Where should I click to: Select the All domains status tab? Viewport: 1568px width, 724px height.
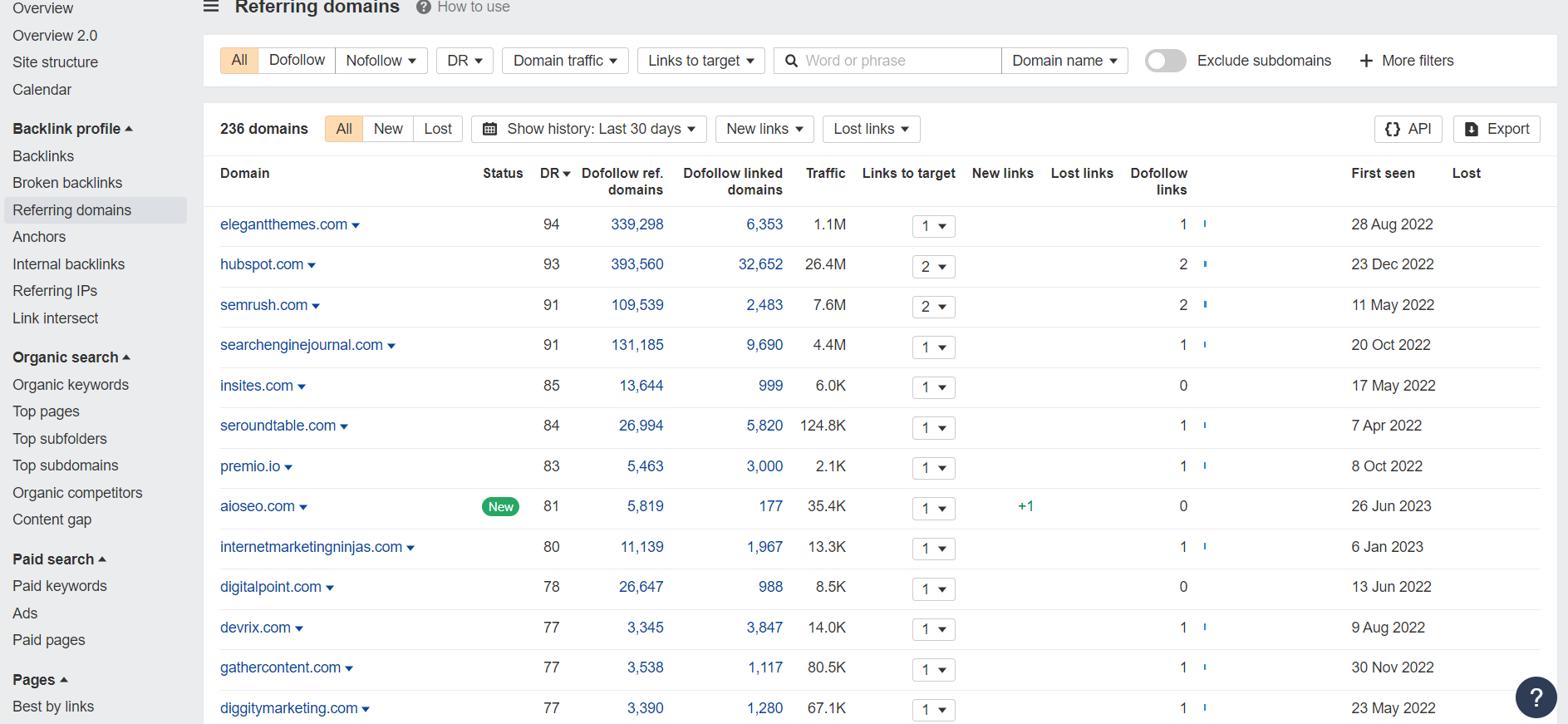coord(344,129)
